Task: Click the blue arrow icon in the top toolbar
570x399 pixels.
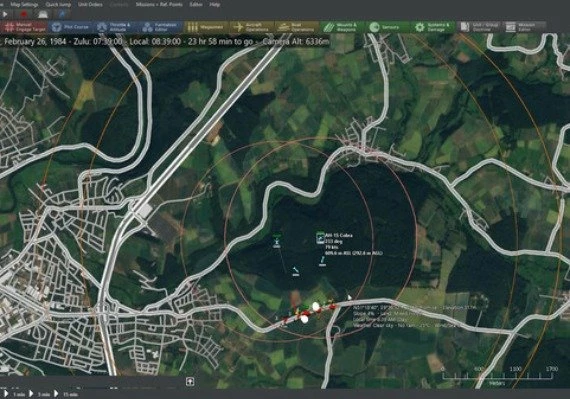Action: tap(62, 15)
